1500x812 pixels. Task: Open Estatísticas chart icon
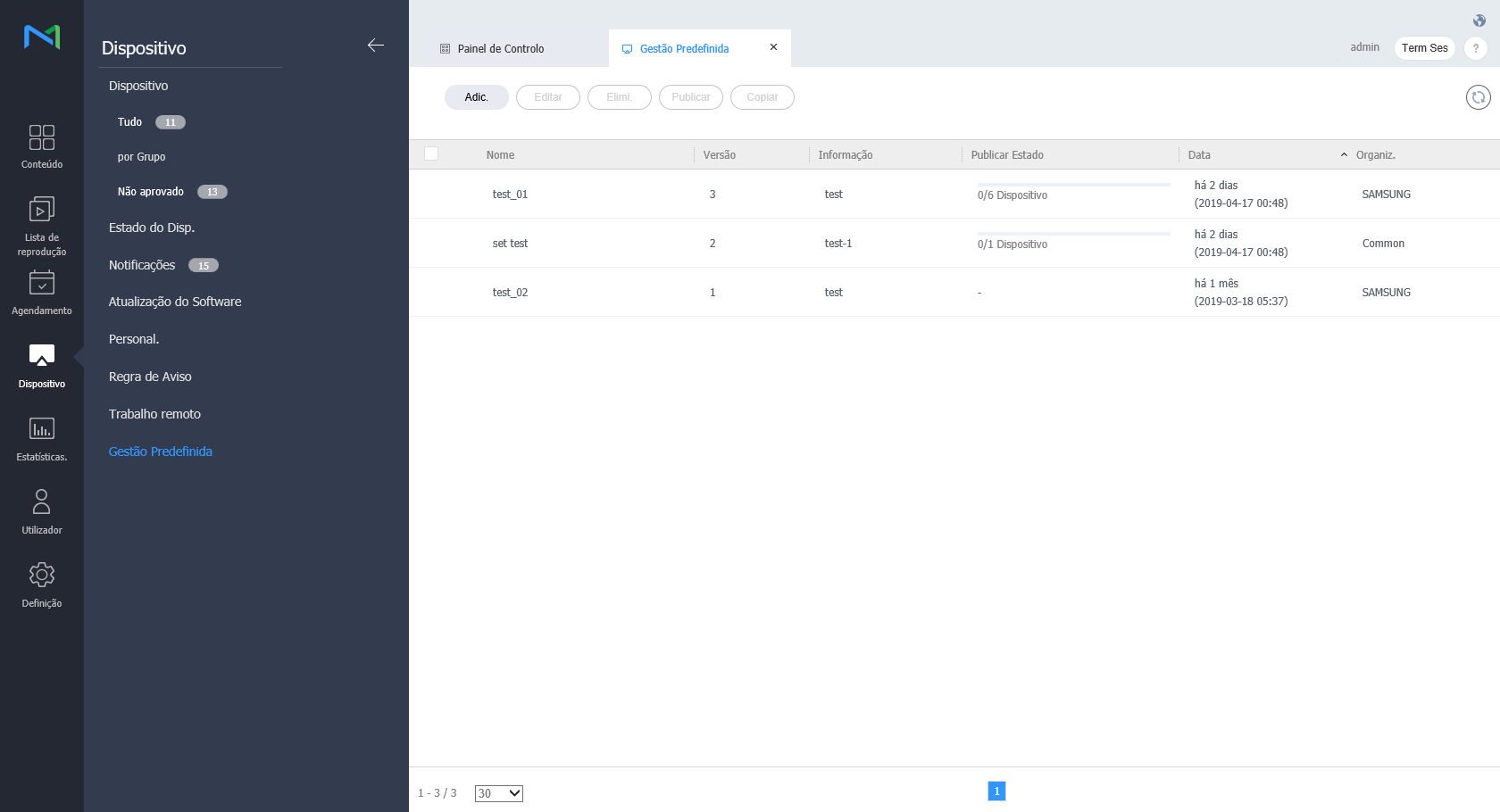(42, 429)
